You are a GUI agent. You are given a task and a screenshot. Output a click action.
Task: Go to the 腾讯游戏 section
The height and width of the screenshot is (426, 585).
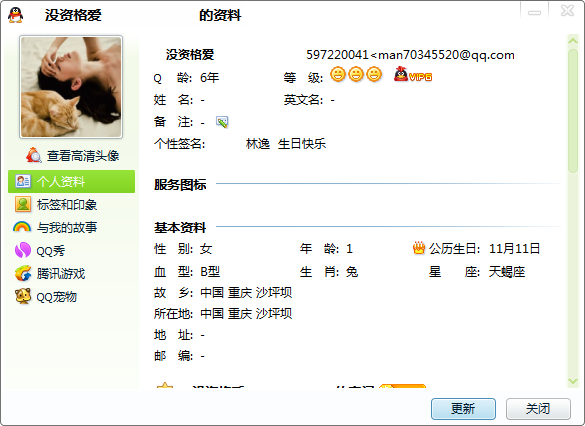pos(71,274)
